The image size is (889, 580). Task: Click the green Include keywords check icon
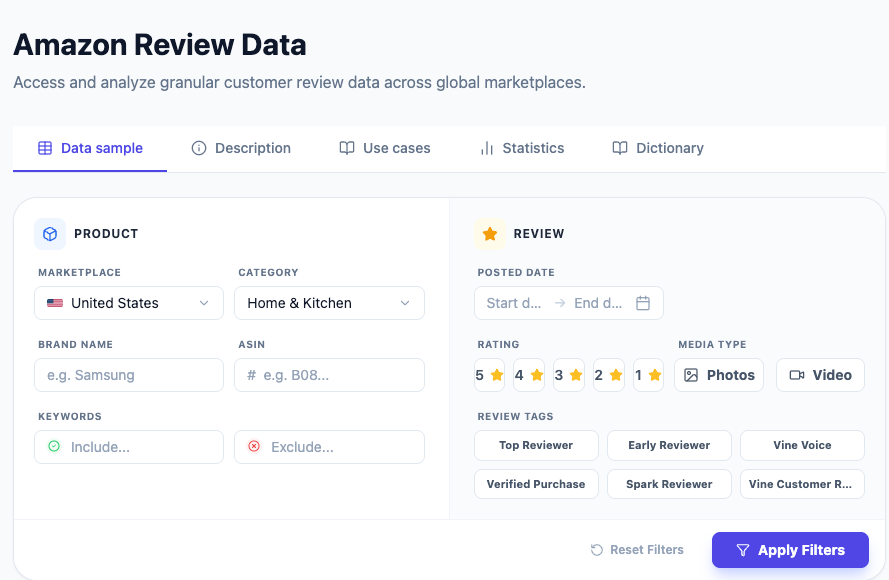point(54,447)
